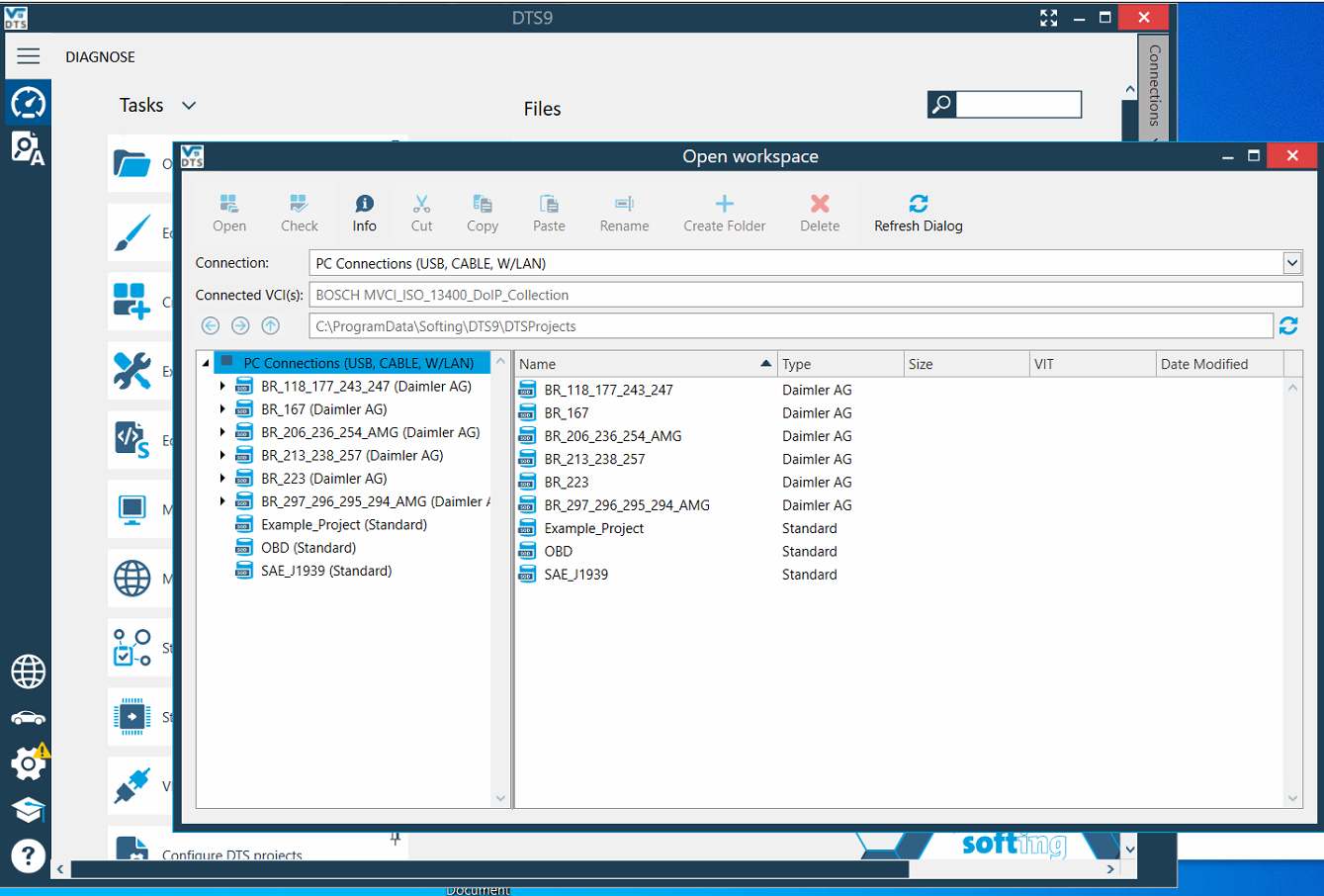Screen dimensions: 1324x896
Task: Click the Connected VCI(s) field
Action: pyautogui.click(x=806, y=295)
